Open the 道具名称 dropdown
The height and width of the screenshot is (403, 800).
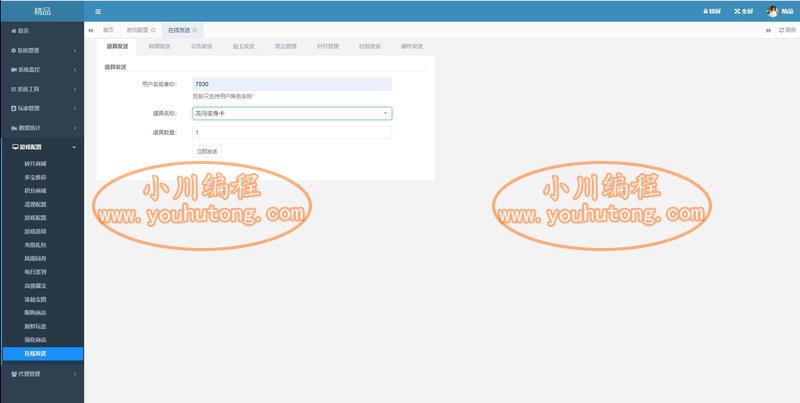pos(292,113)
